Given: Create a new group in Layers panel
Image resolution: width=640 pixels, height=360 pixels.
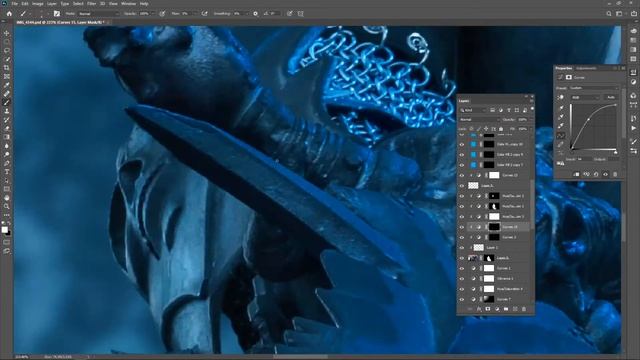Looking at the screenshot, I should [x=506, y=309].
